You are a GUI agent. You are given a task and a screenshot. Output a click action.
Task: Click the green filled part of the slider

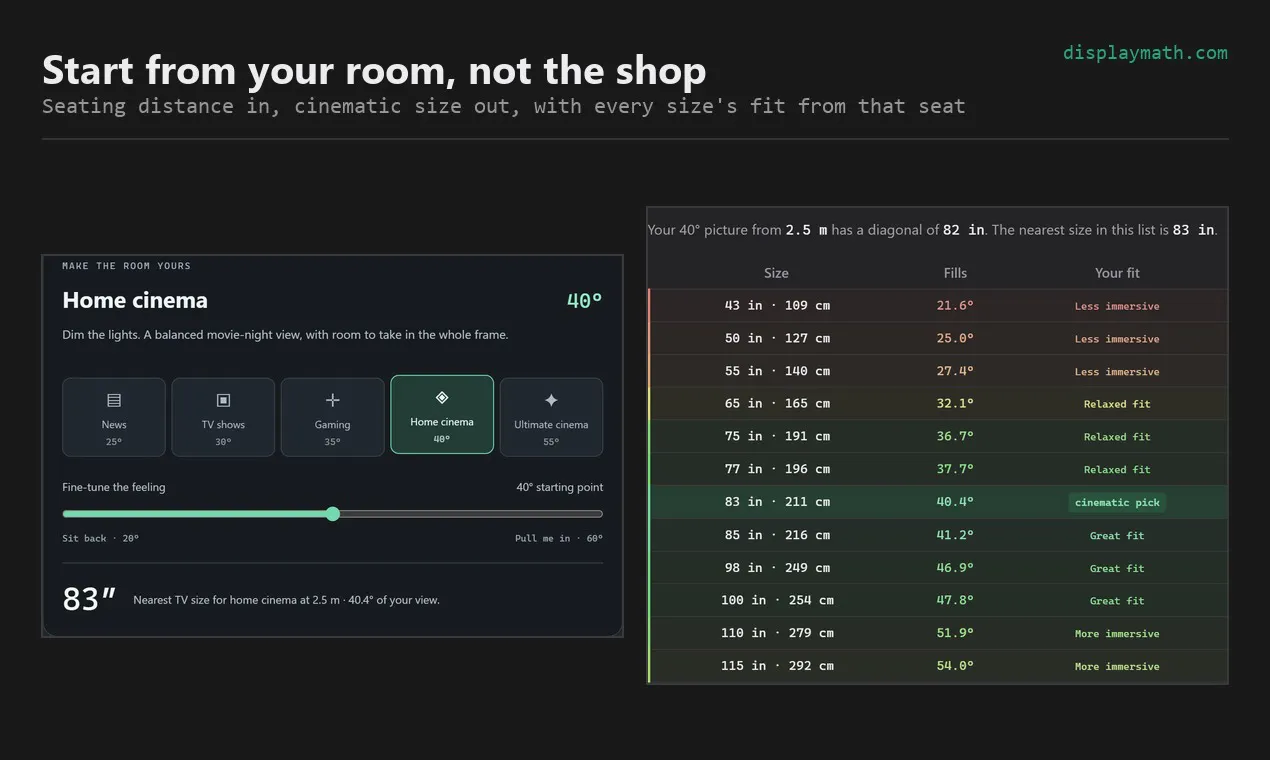coord(195,514)
